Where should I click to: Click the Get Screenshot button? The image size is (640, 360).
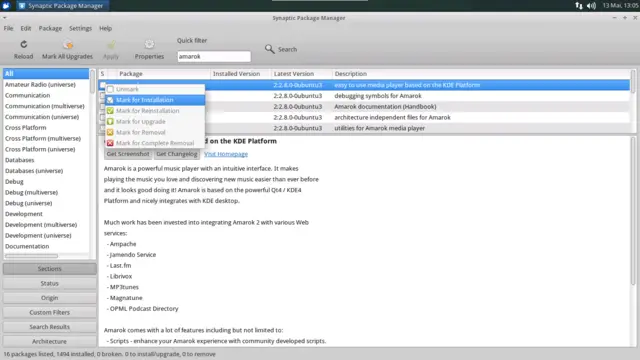(128, 154)
